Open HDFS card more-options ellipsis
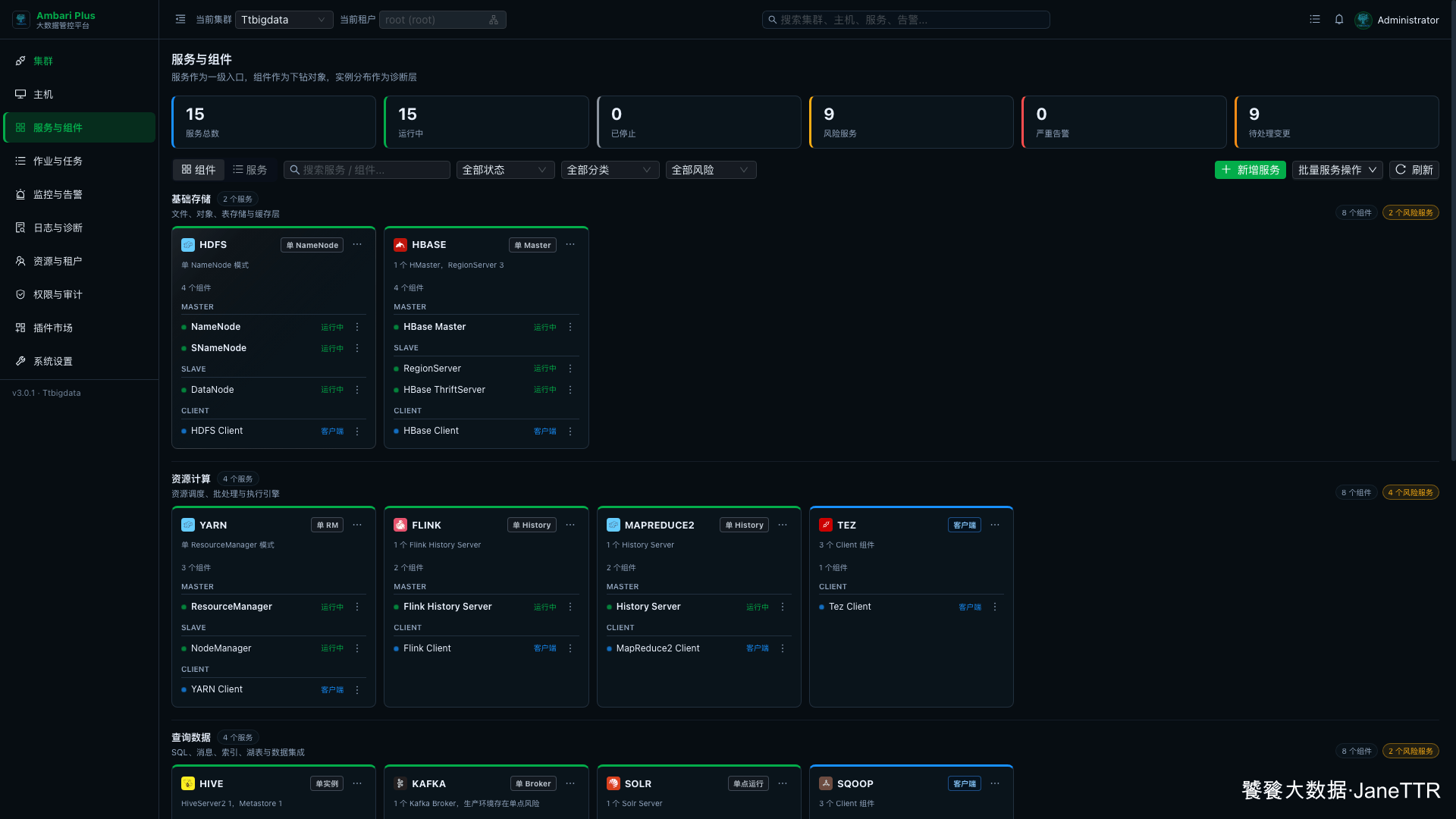 [x=357, y=245]
